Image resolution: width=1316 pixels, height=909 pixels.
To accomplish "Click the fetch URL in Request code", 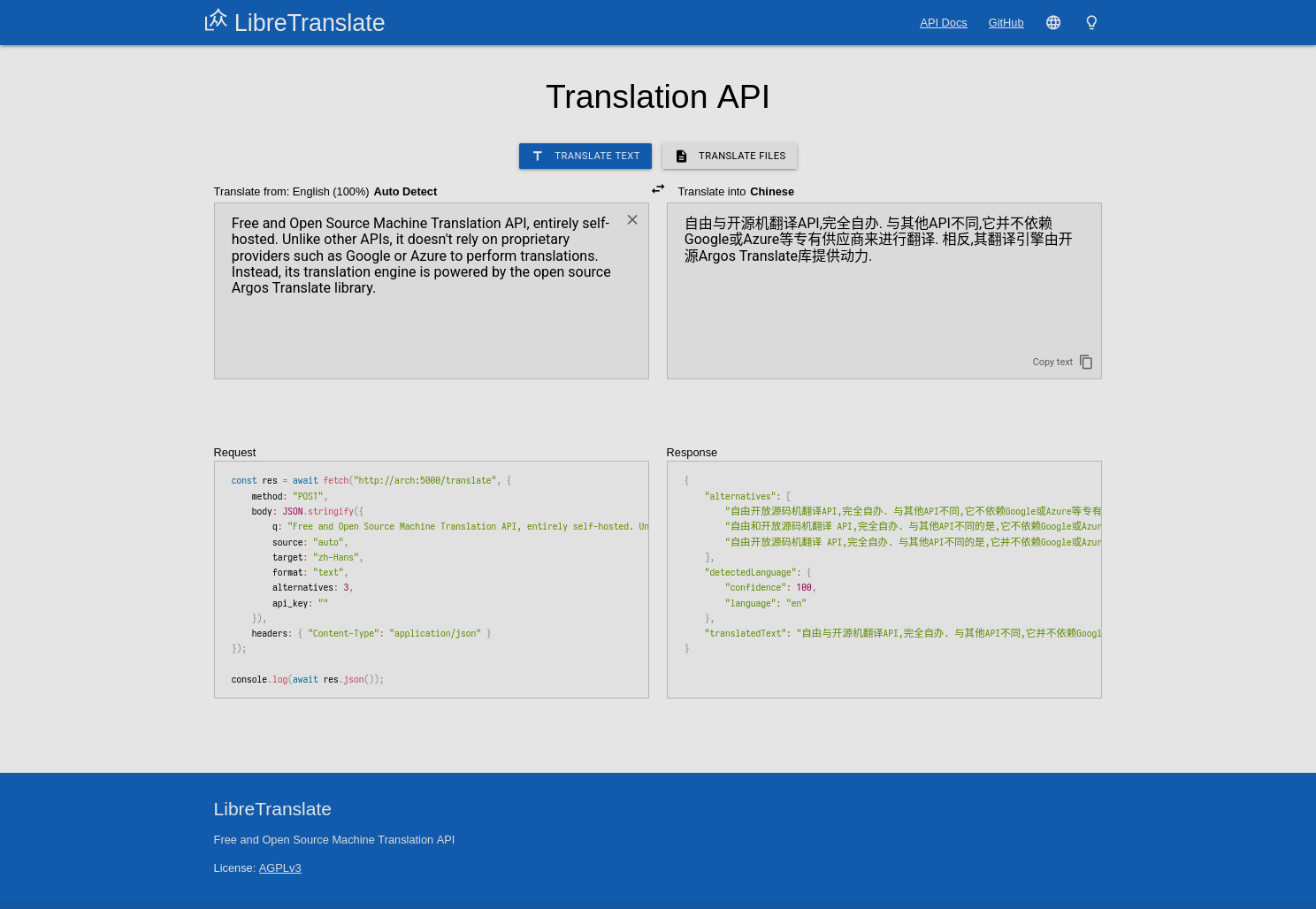I will tap(425, 481).
